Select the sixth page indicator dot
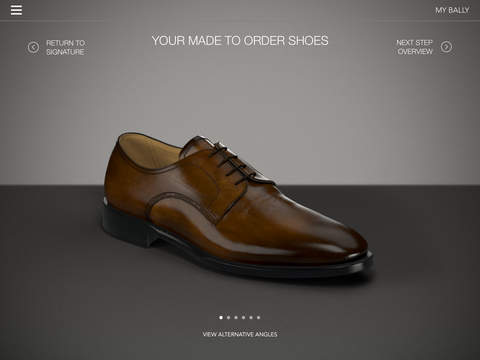 click(258, 317)
